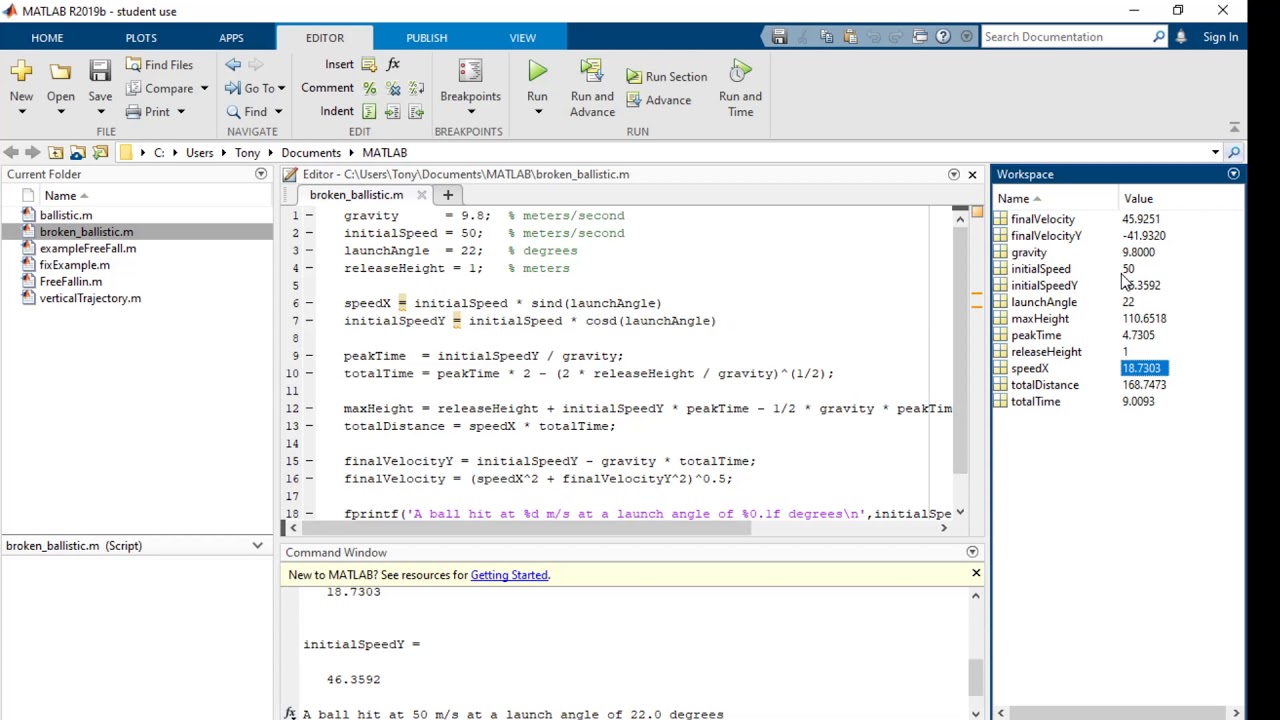Screen dimensions: 1280x720
Task: Click the blue navigate Back arrow
Action: tap(233, 65)
